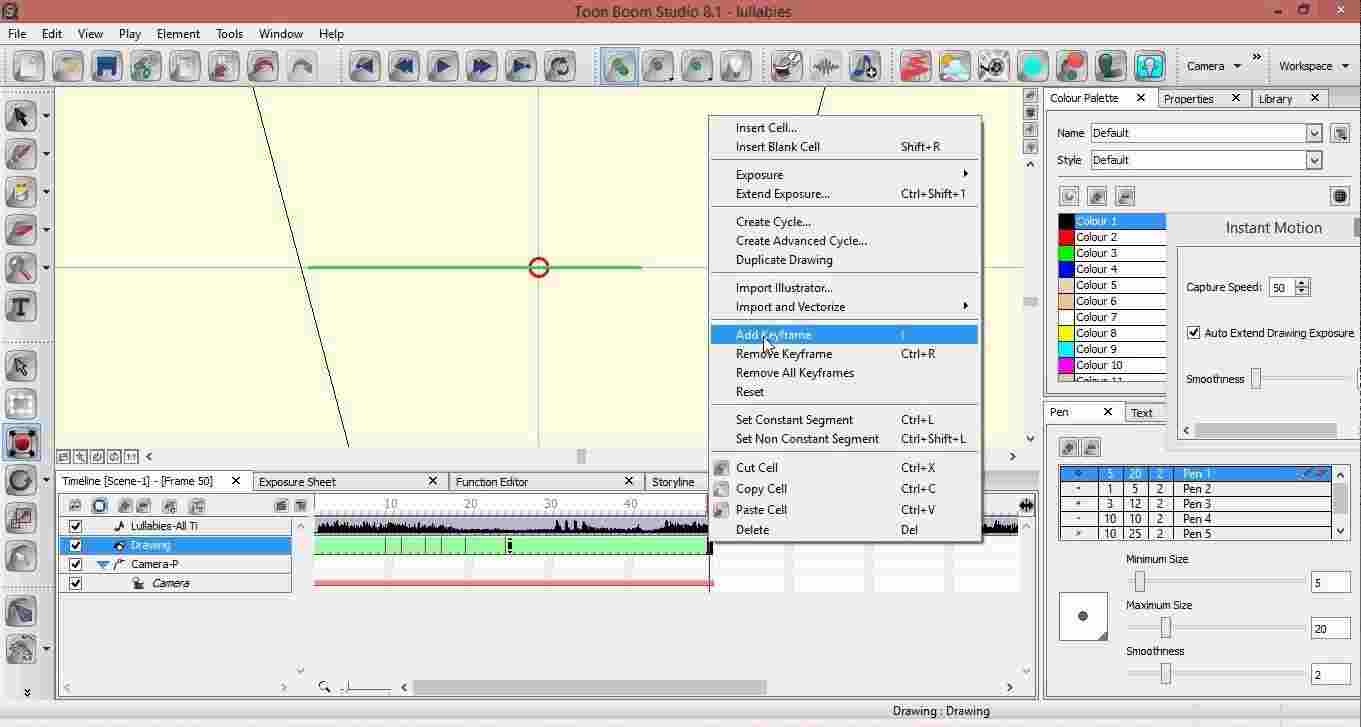The image size is (1361, 727).
Task: Select Pen 3 preset row
Action: 1196,504
